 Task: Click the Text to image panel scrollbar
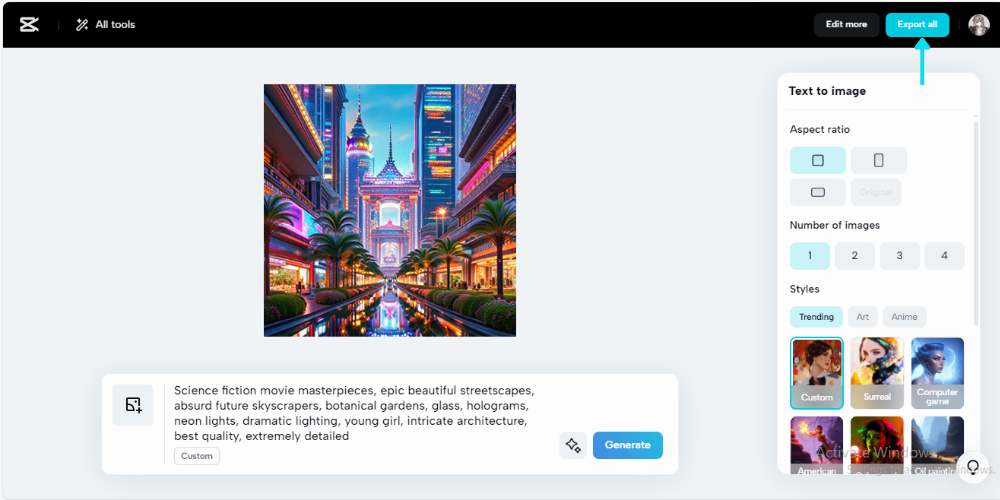[974, 223]
